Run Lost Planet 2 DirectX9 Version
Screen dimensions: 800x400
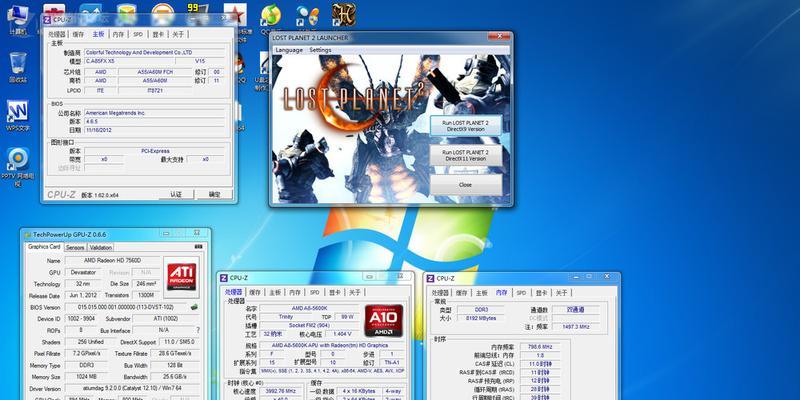pyautogui.click(x=465, y=126)
